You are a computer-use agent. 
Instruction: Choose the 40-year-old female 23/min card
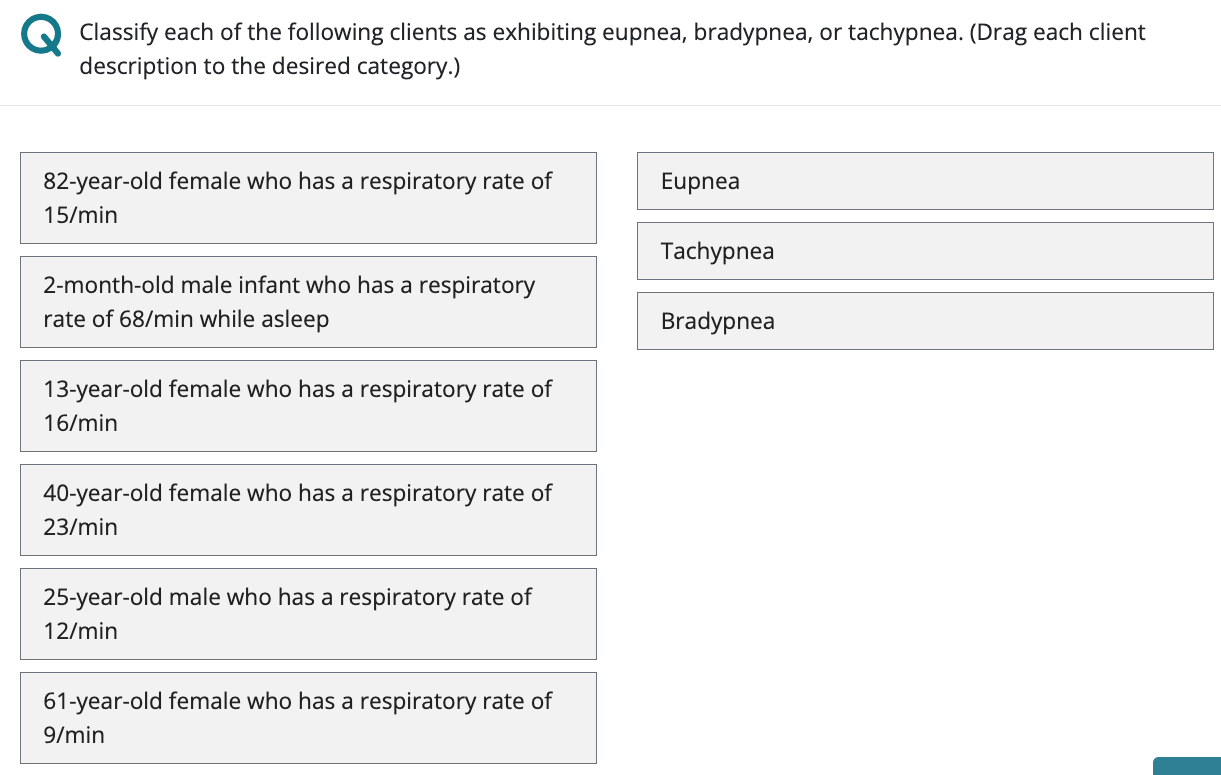[x=308, y=510]
